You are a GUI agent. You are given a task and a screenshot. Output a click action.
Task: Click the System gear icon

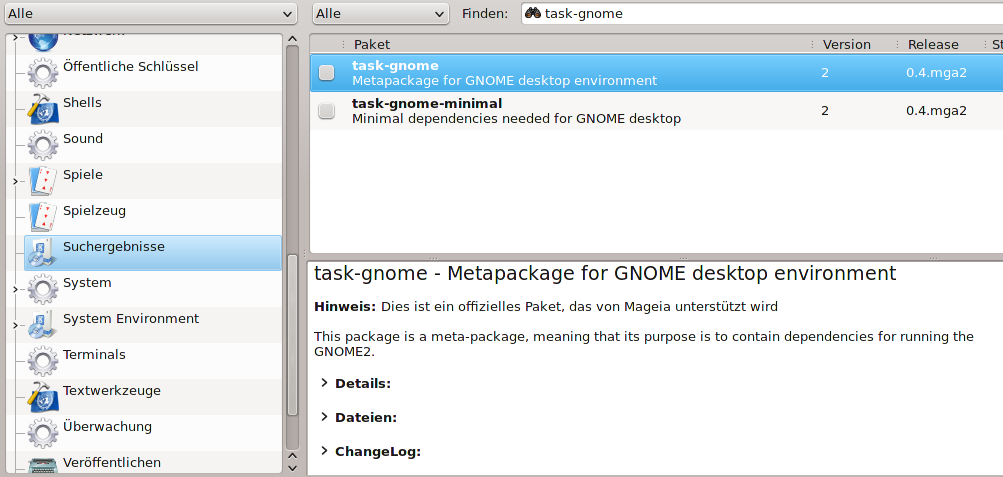tap(43, 288)
